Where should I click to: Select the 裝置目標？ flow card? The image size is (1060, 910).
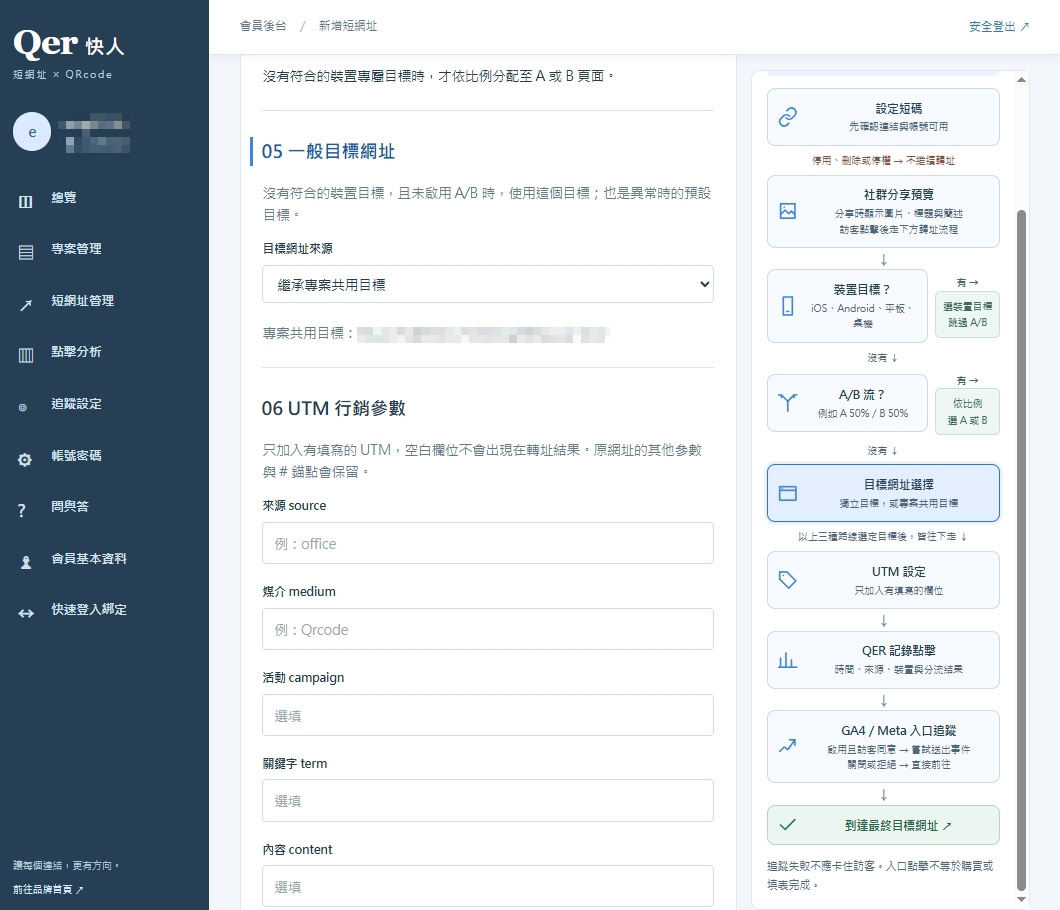click(847, 306)
